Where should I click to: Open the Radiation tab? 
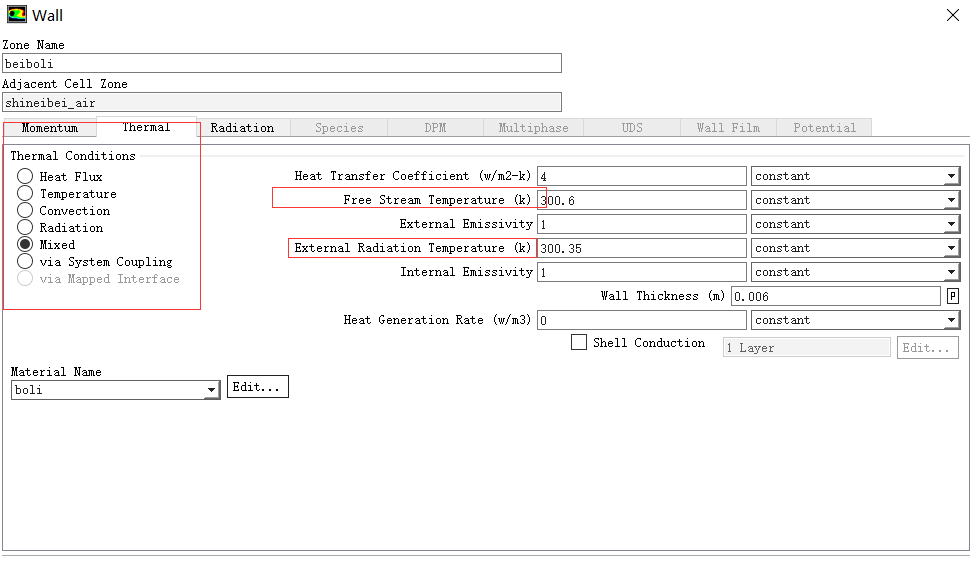242,128
